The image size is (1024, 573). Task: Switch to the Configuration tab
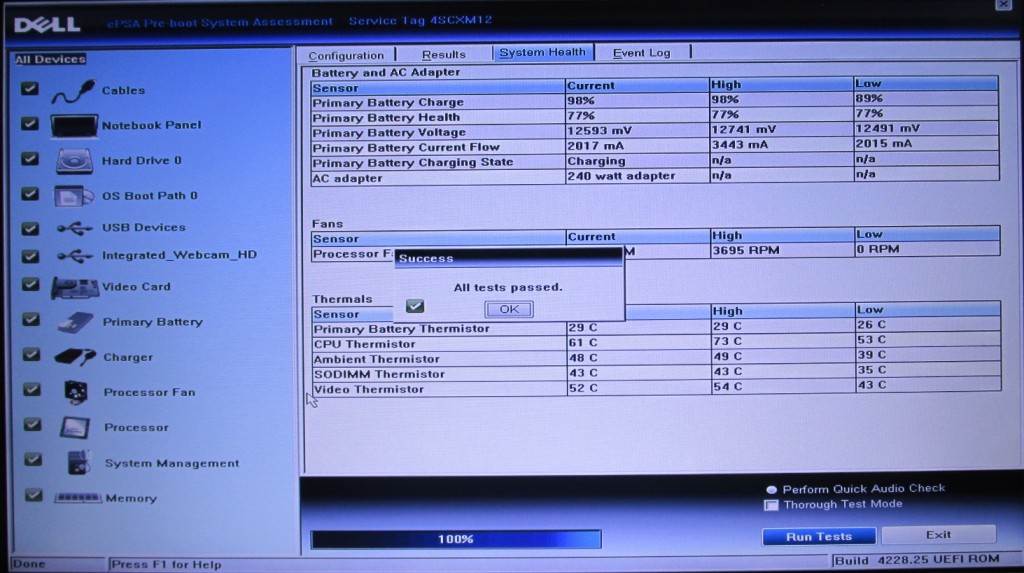(346, 55)
